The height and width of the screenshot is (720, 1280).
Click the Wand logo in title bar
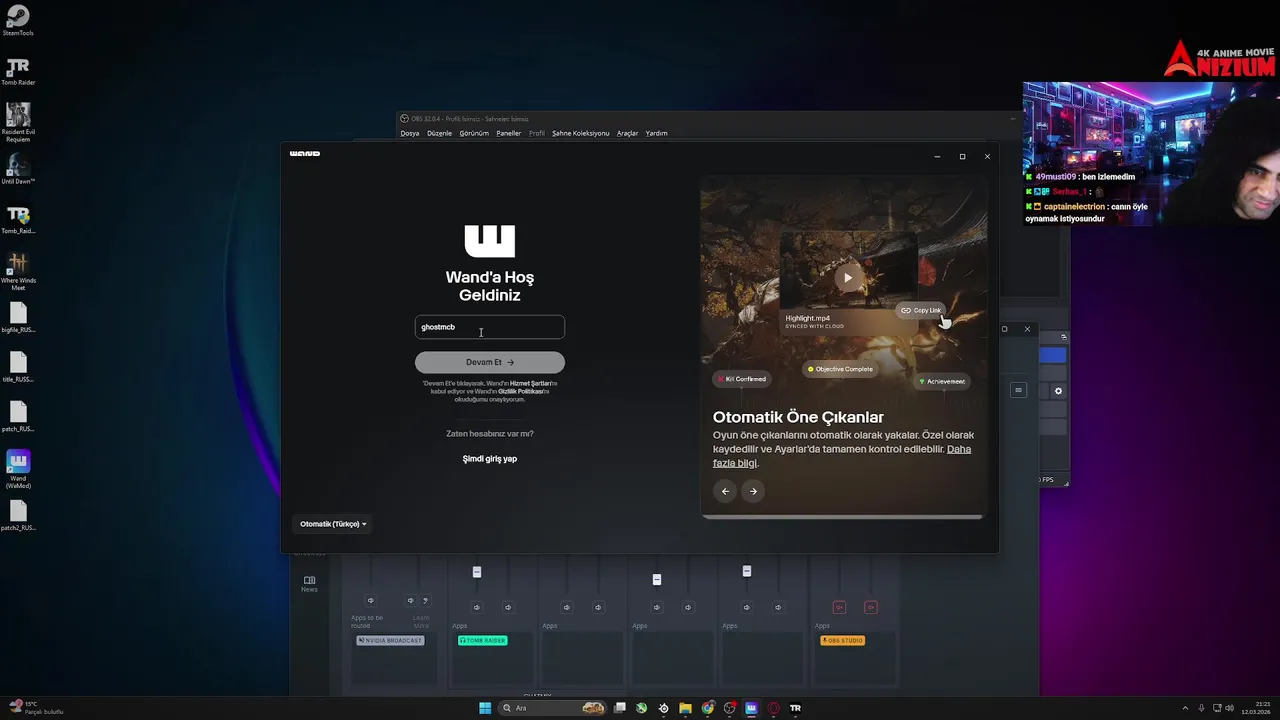[x=305, y=154]
